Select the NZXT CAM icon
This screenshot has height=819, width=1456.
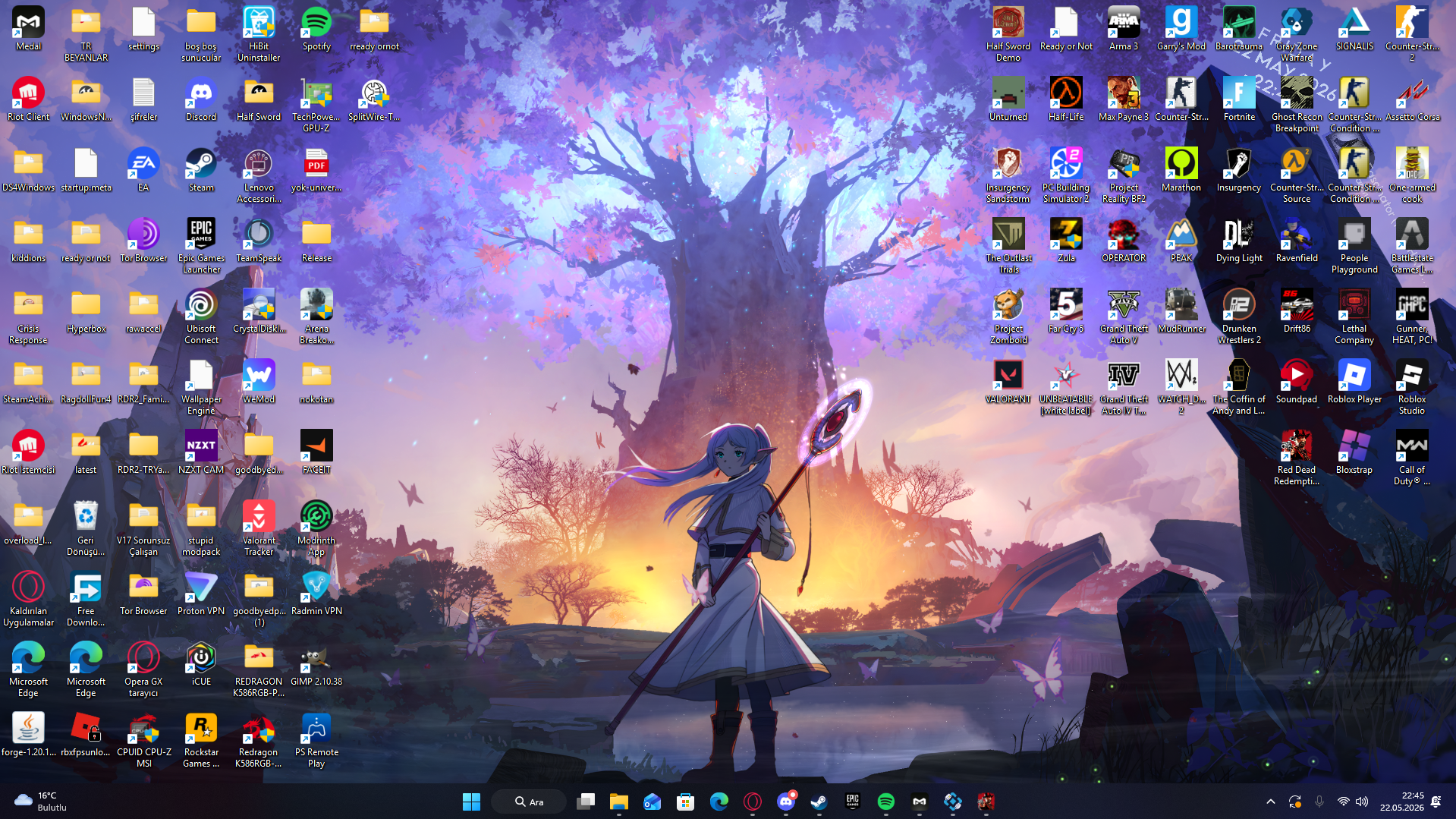pos(201,452)
